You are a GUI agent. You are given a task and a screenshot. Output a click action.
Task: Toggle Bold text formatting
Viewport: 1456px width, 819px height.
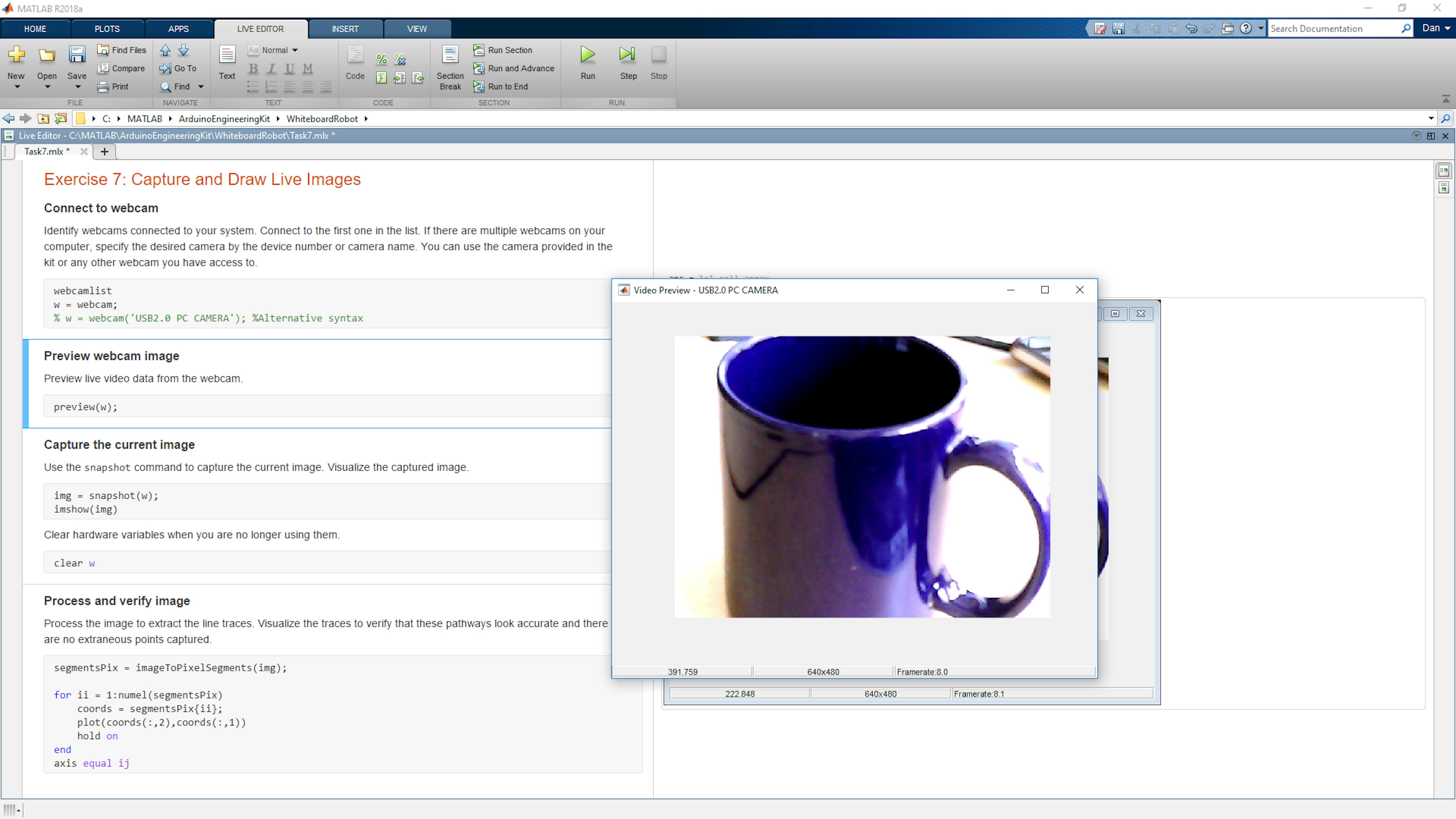[x=253, y=68]
